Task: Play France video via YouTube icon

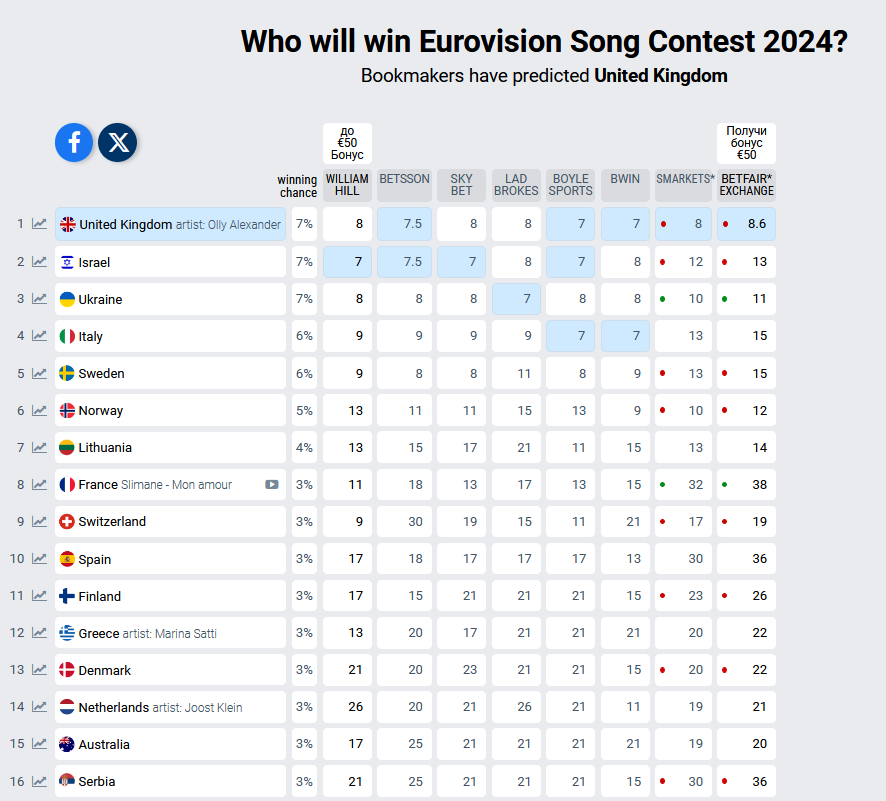Action: (x=272, y=485)
